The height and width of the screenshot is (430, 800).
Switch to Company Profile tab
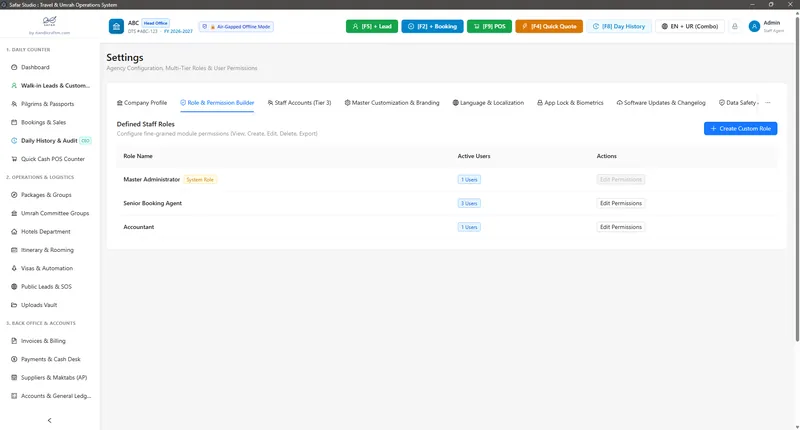[x=142, y=103]
